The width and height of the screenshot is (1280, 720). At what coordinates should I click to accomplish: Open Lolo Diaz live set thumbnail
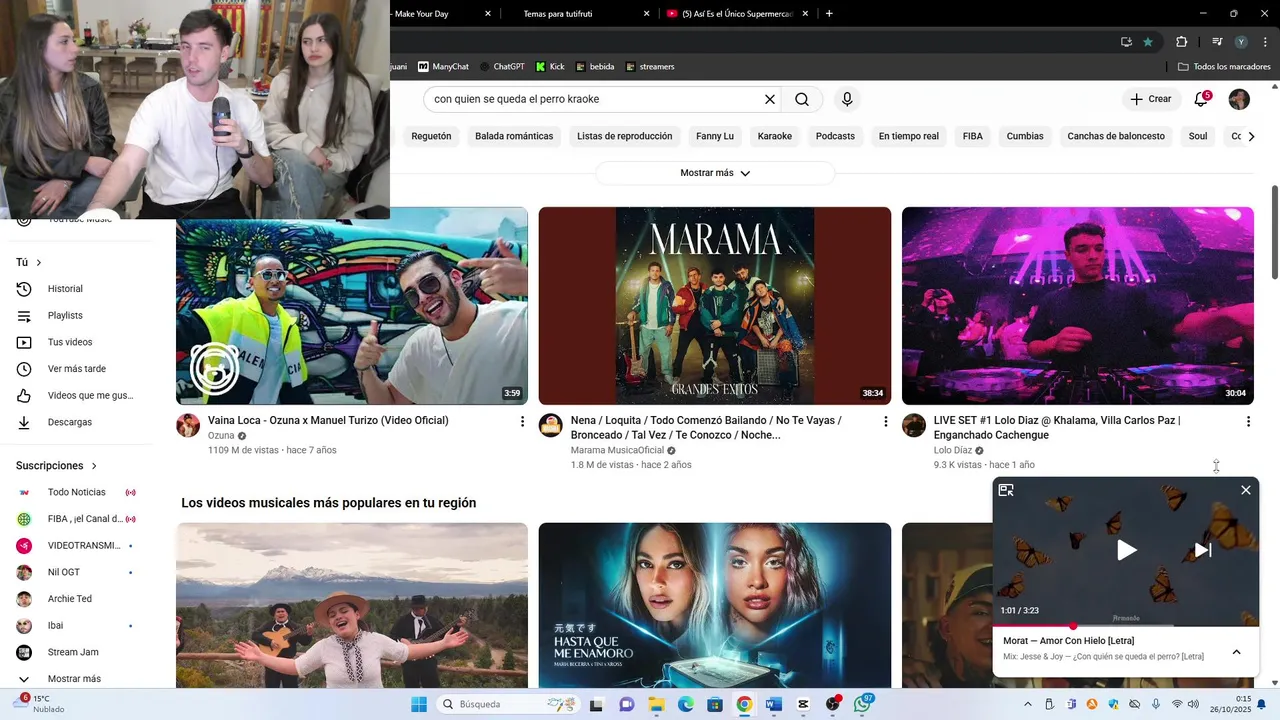tap(1078, 306)
